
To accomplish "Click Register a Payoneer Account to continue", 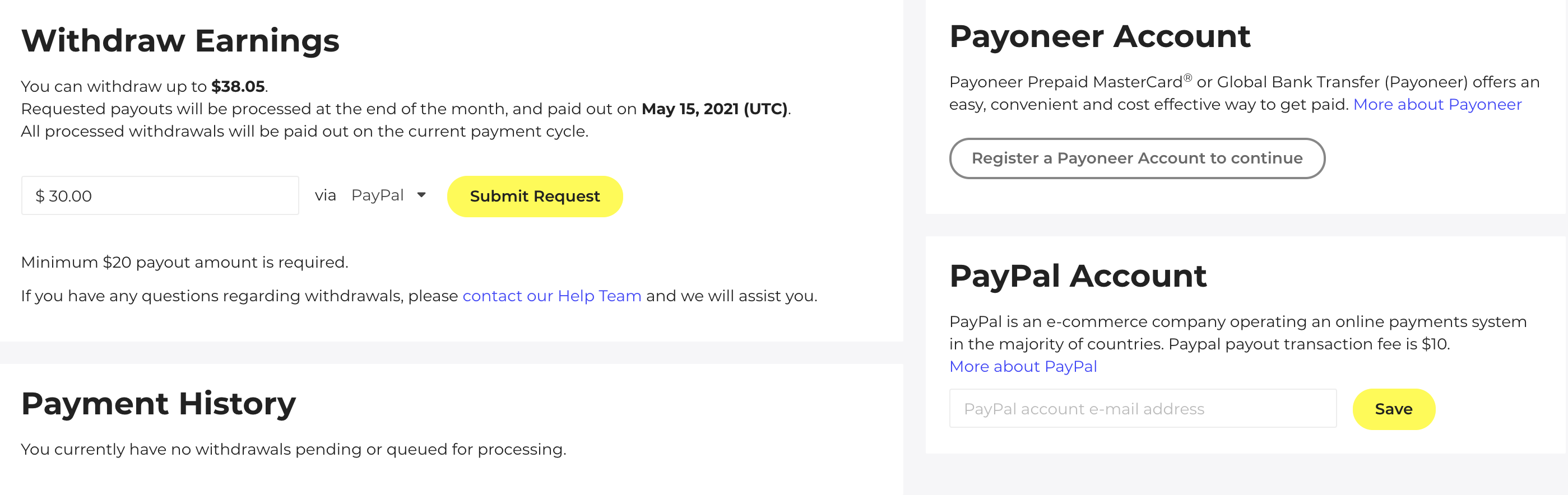I will click(1136, 158).
